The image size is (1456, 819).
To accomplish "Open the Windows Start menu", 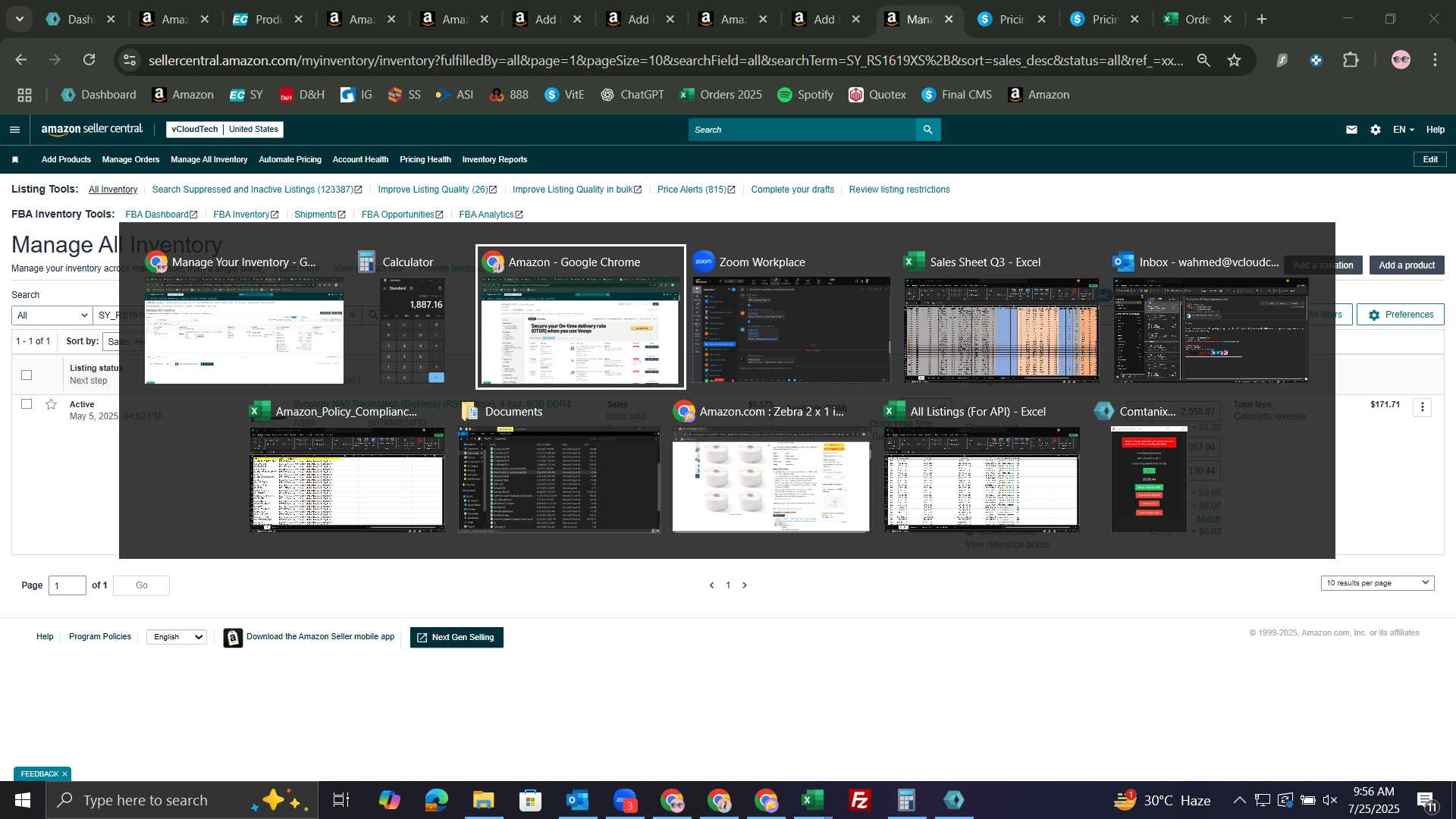I will (x=22, y=800).
